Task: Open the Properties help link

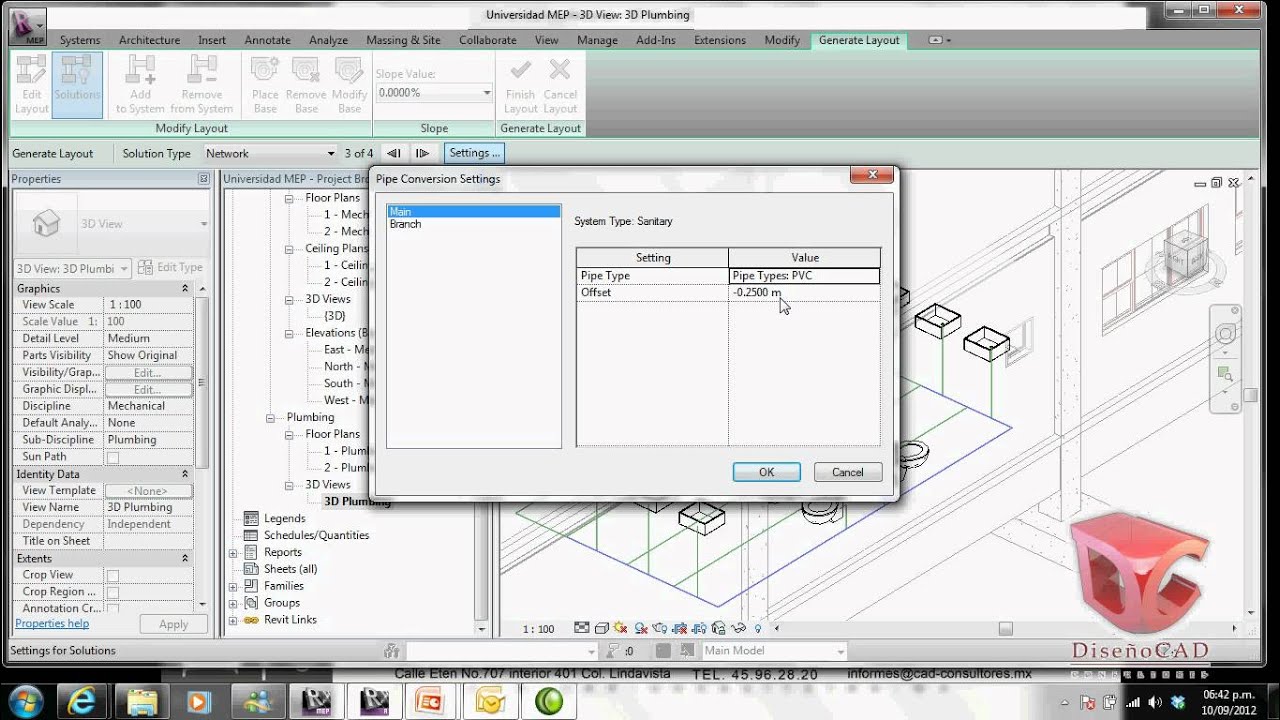Action: tap(52, 623)
